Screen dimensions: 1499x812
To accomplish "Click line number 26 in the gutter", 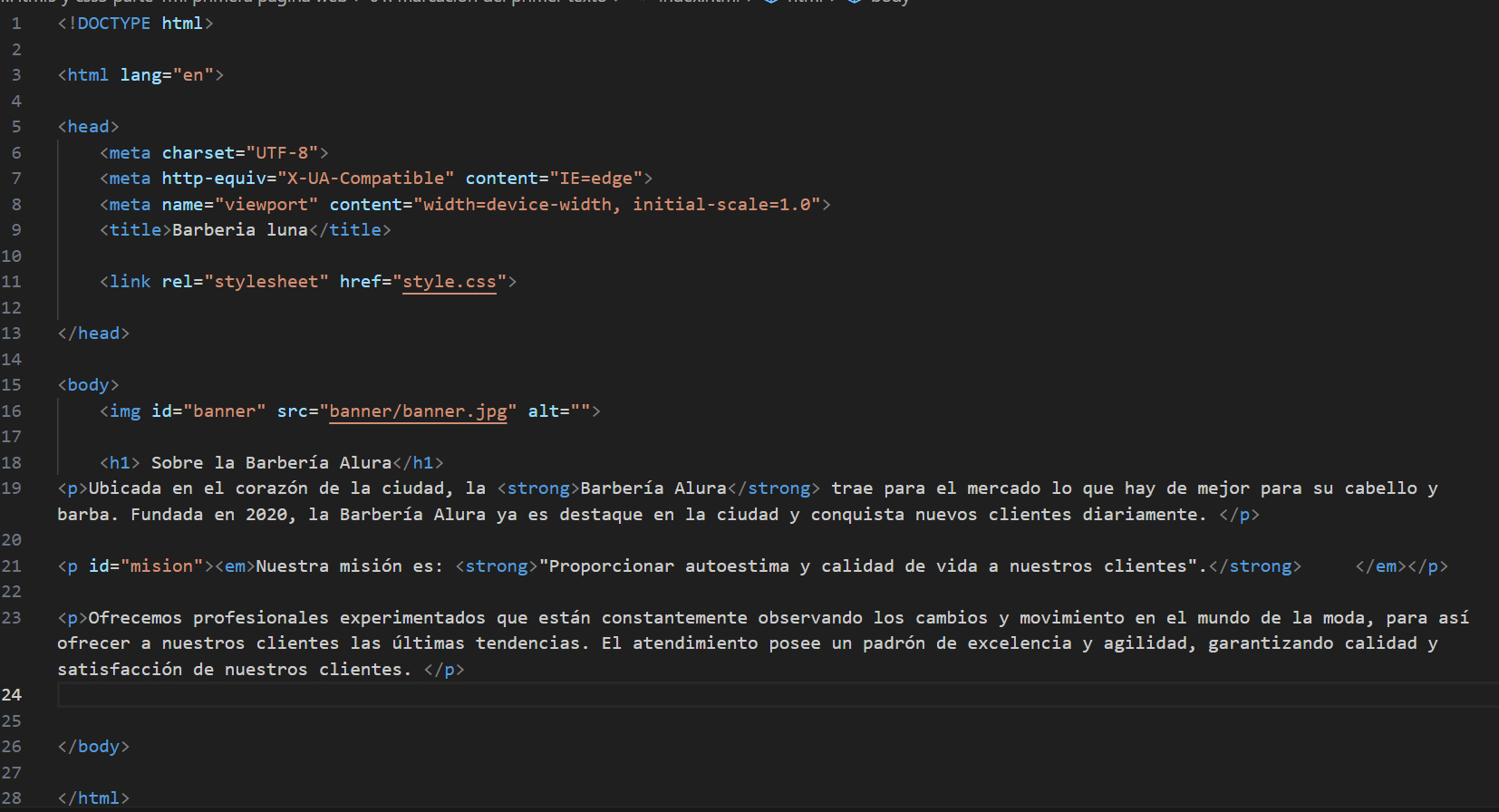I will coord(11,747).
